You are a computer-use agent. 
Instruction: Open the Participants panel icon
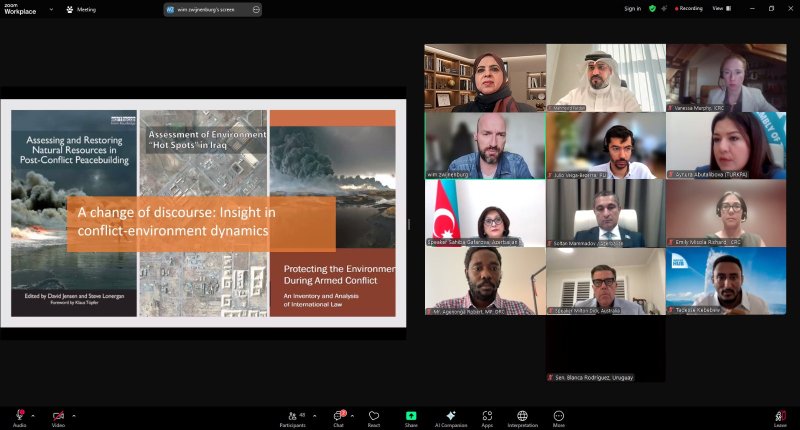[x=293, y=416]
